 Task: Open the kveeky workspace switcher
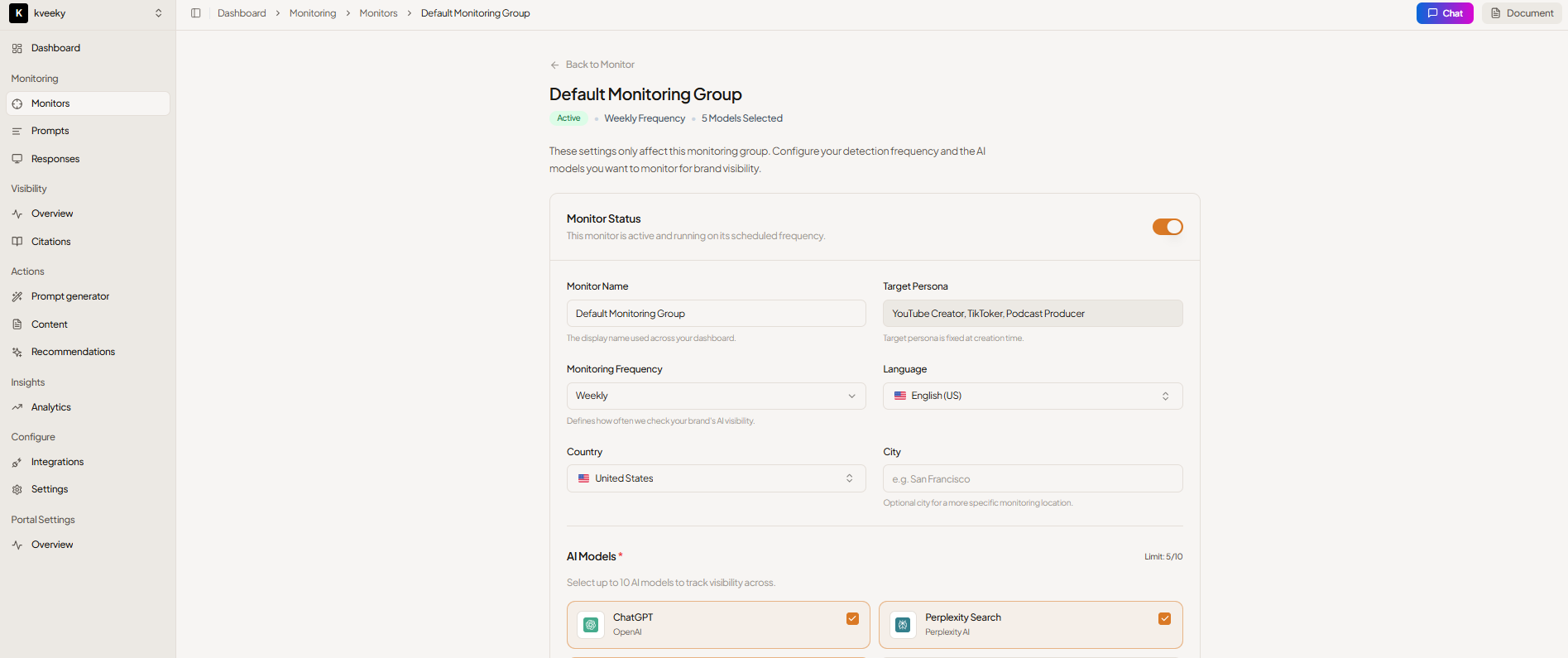tap(87, 13)
